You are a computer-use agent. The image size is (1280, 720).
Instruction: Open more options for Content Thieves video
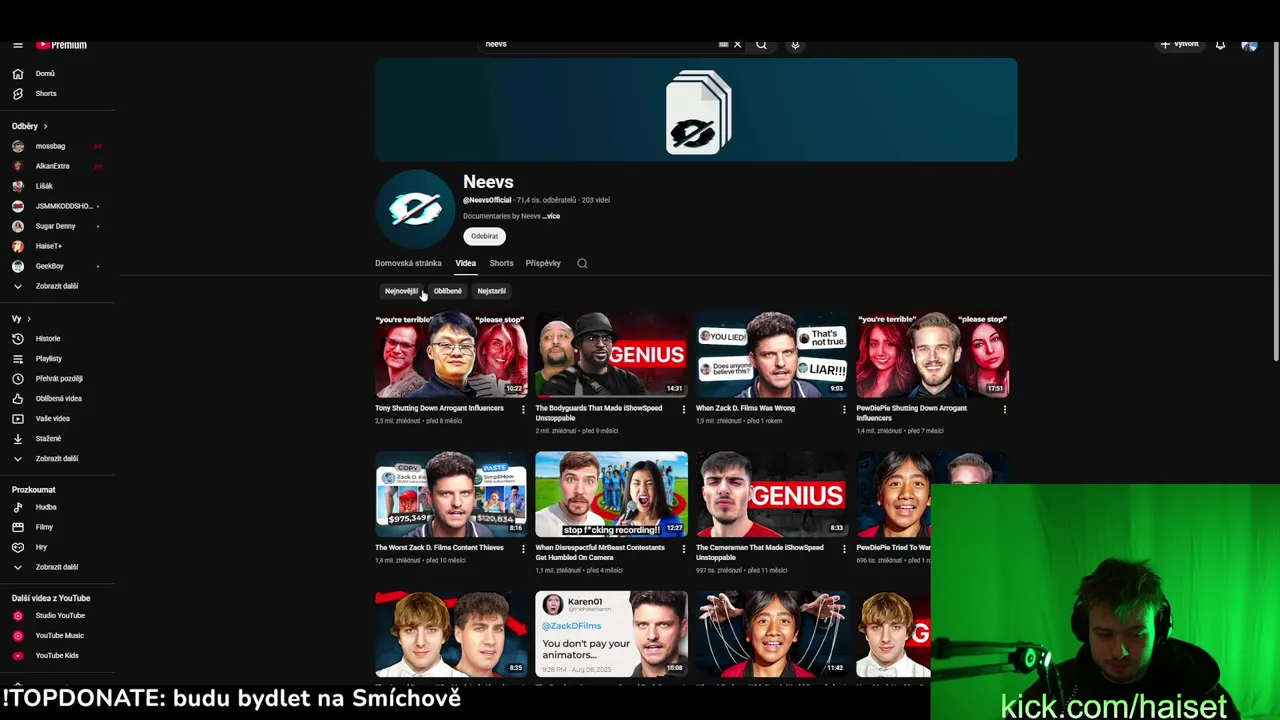[523, 548]
